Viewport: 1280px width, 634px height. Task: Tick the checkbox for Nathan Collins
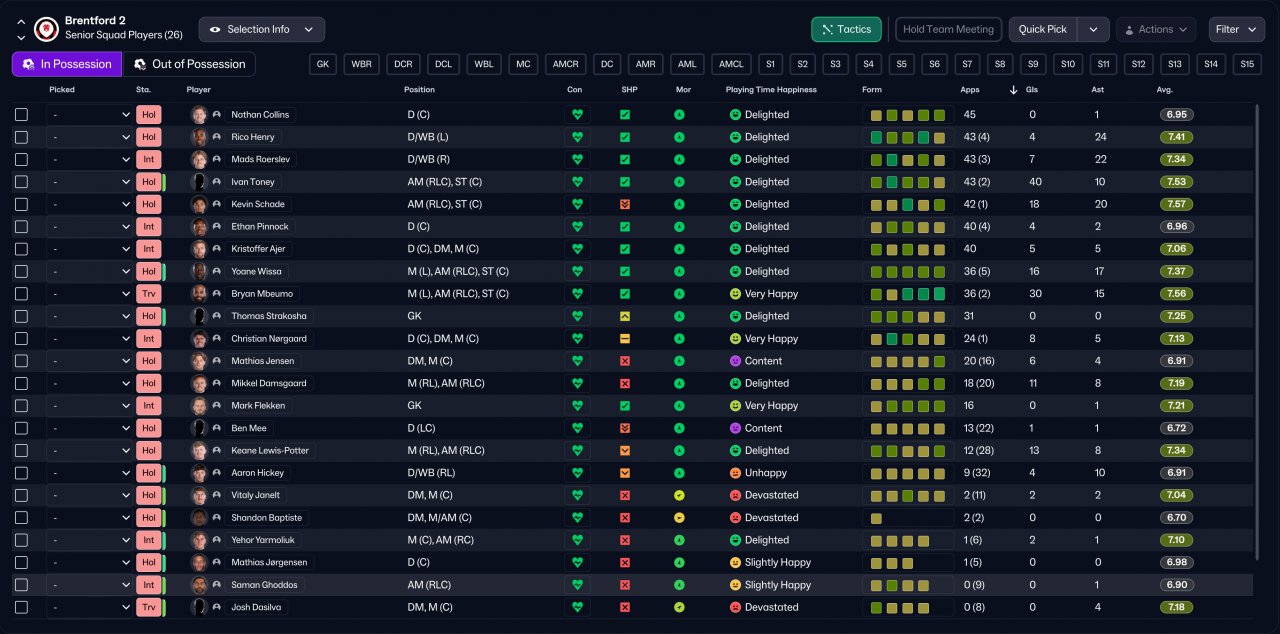[x=21, y=115]
